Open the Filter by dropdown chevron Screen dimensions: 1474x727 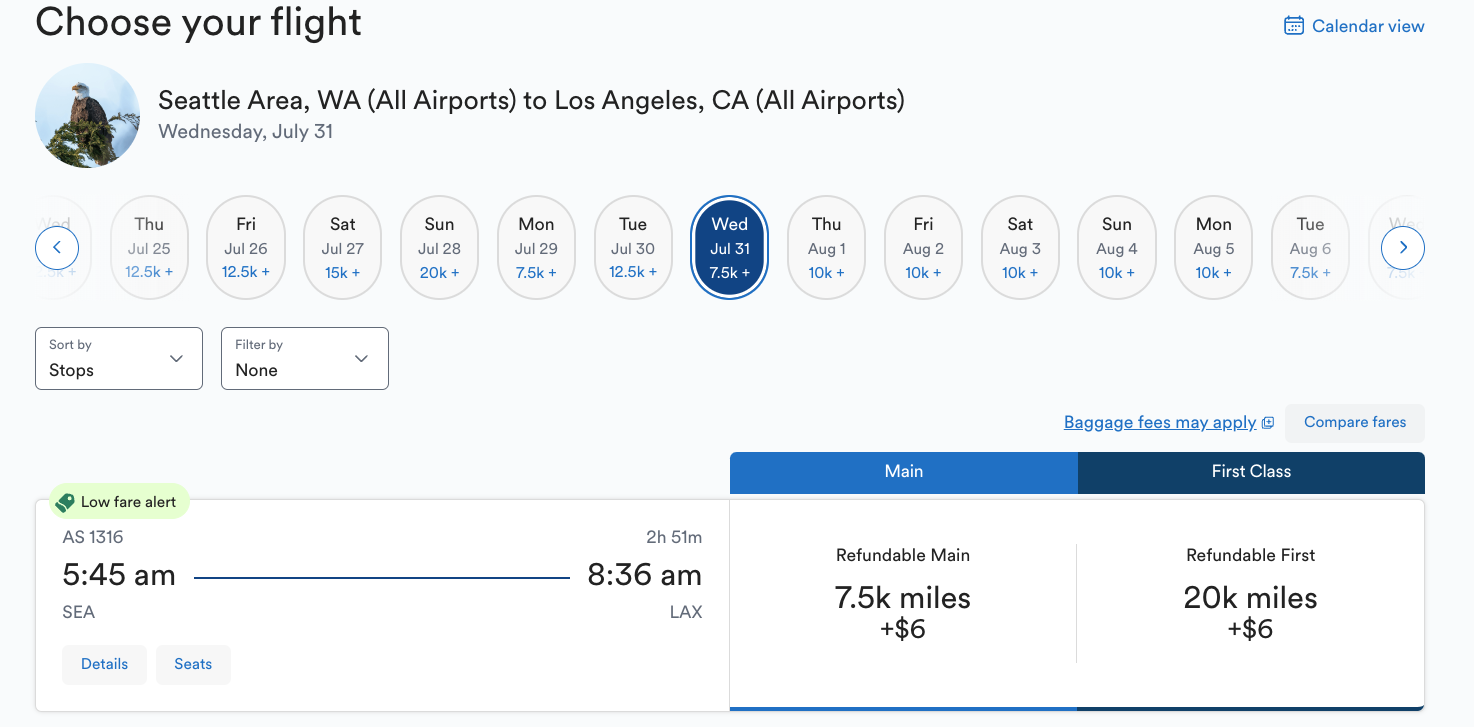pyautogui.click(x=361, y=358)
